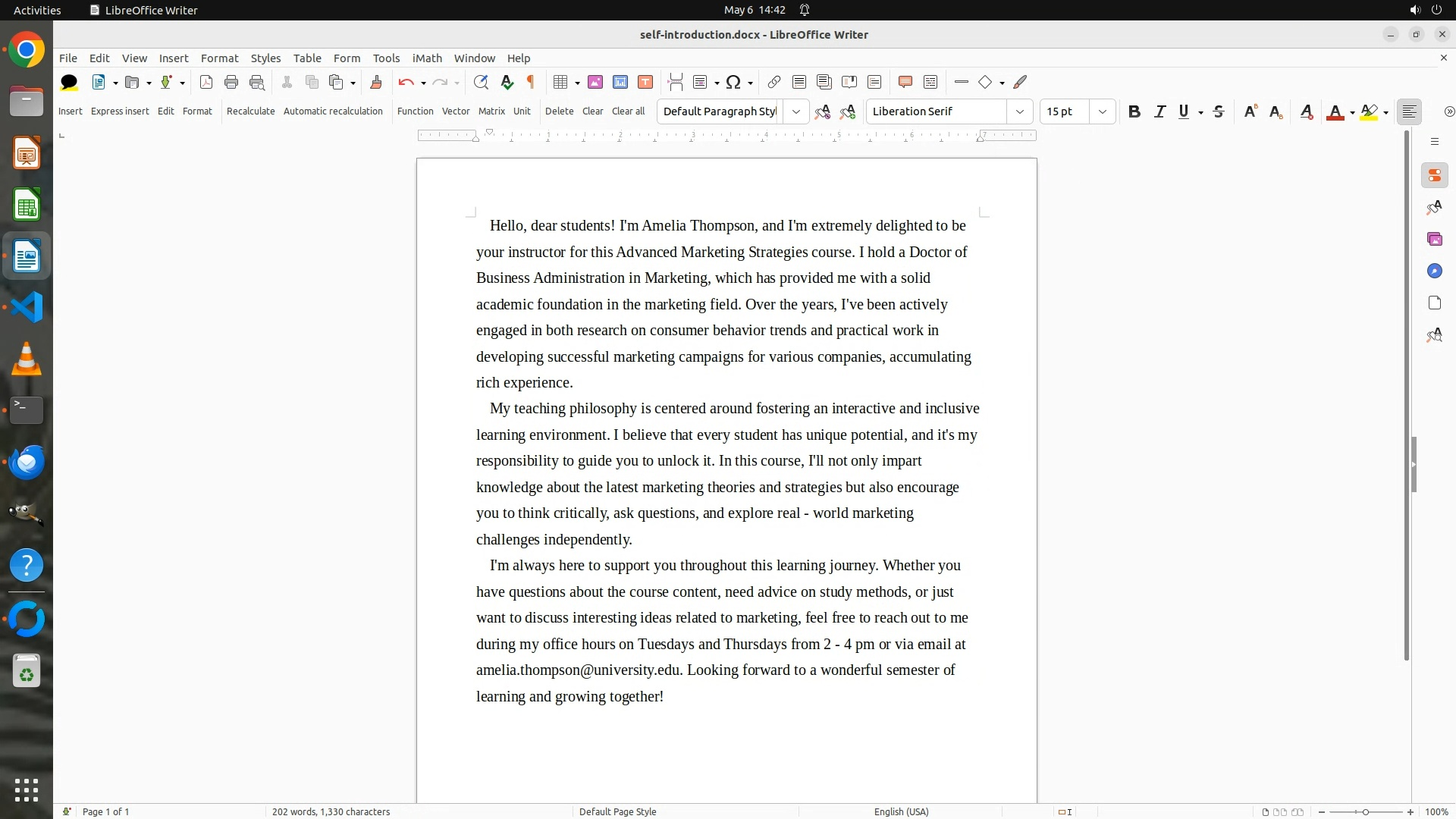The height and width of the screenshot is (819, 1456).
Task: Toggle formatting marks pilcrow button
Action: pyautogui.click(x=531, y=82)
